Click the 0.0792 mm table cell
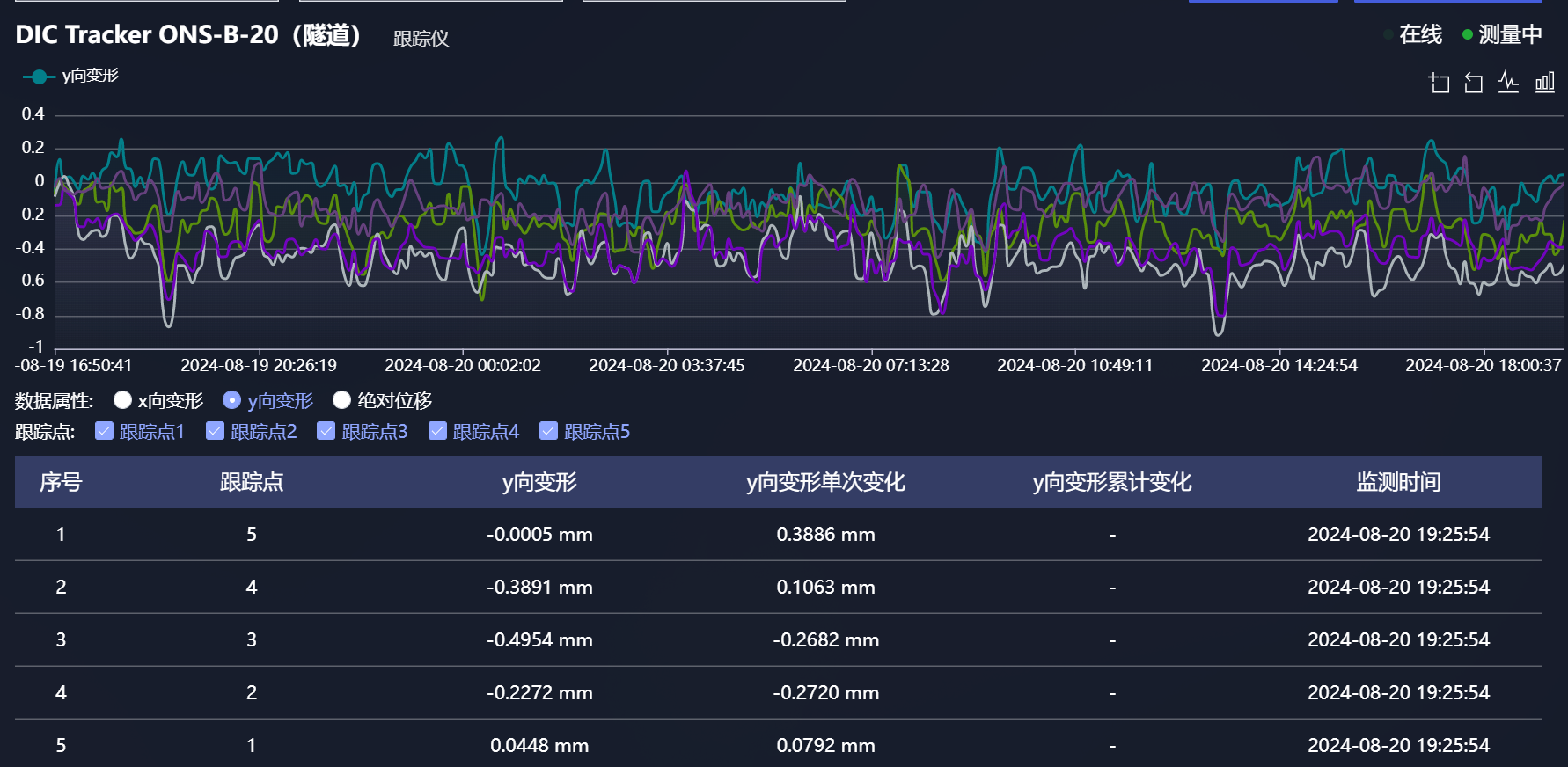Screen dimensions: 1568x767 pyautogui.click(x=825, y=746)
